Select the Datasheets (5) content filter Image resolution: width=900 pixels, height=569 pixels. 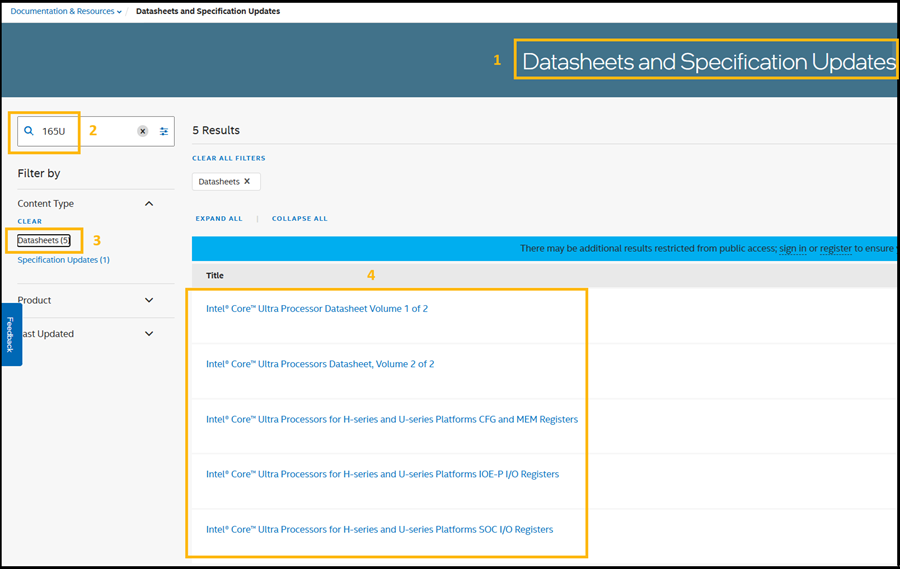pyautogui.click(x=43, y=241)
